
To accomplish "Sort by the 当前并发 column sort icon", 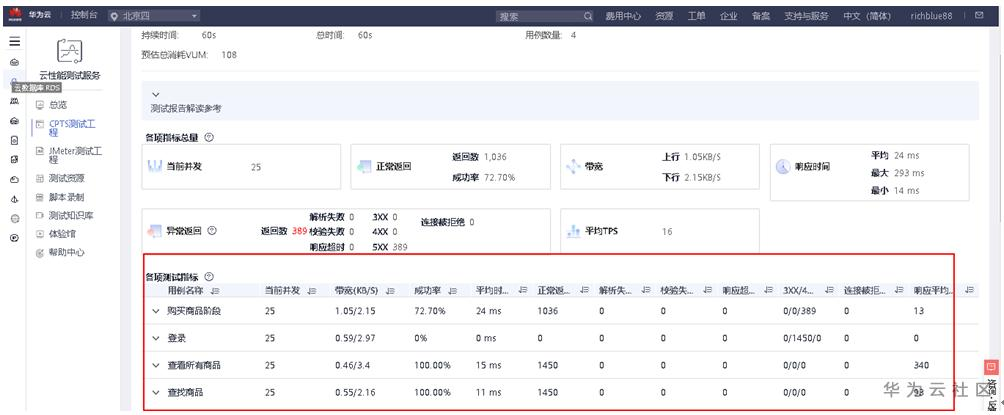I will click(x=312, y=291).
